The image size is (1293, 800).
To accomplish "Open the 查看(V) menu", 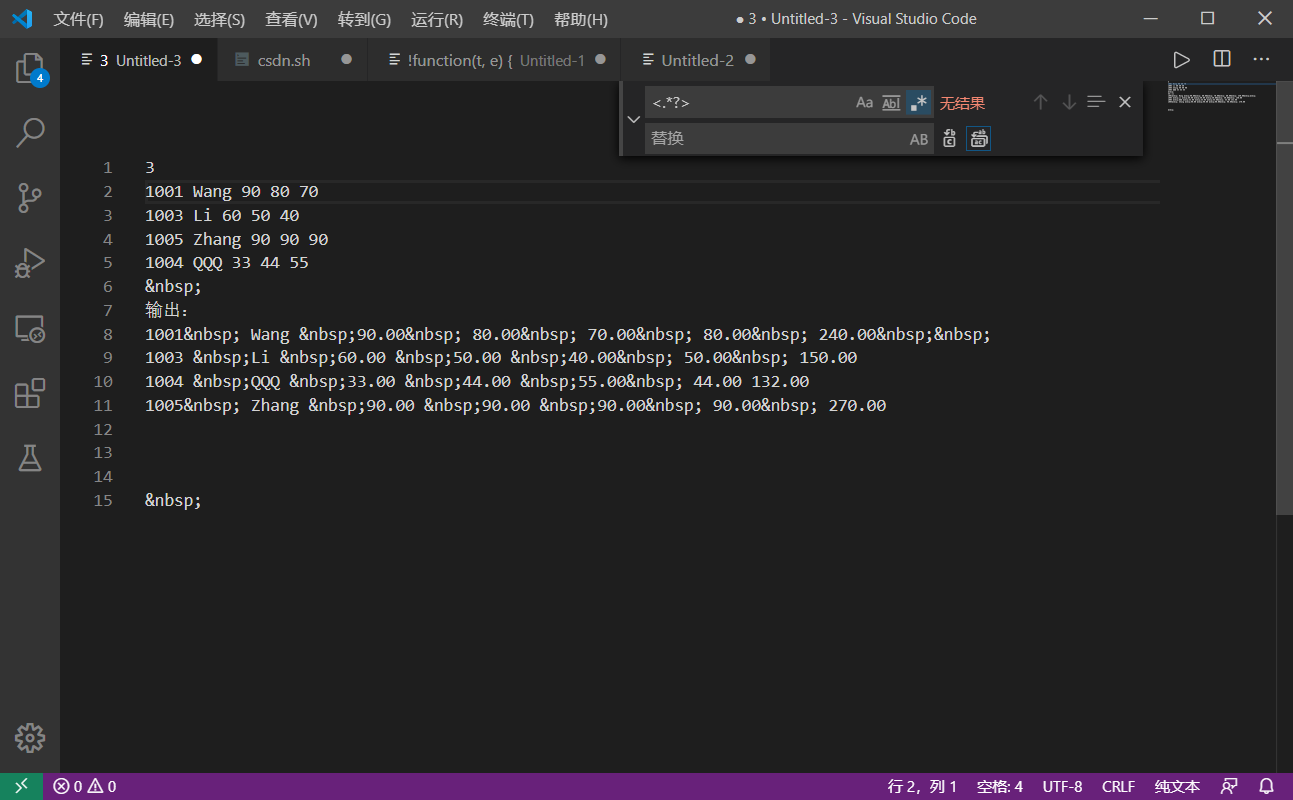I will [x=292, y=19].
